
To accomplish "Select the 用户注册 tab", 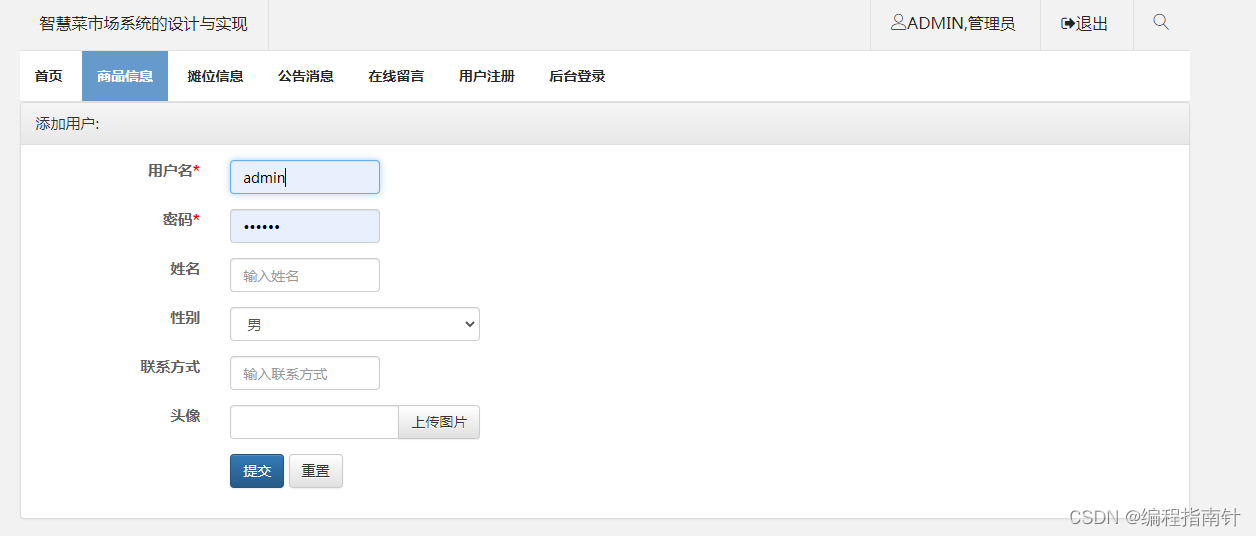I will [487, 76].
